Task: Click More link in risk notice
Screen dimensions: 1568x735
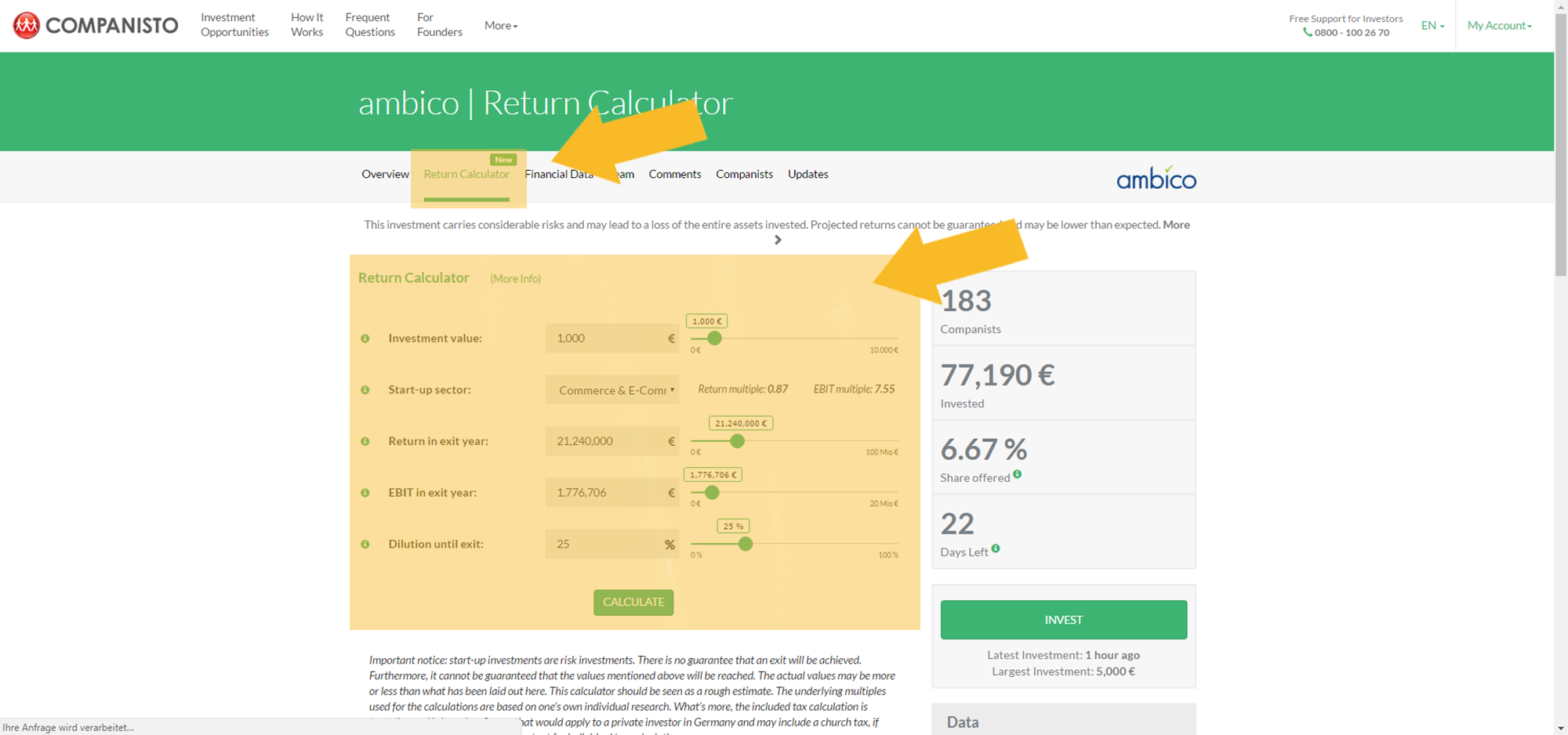Action: click(x=1176, y=225)
